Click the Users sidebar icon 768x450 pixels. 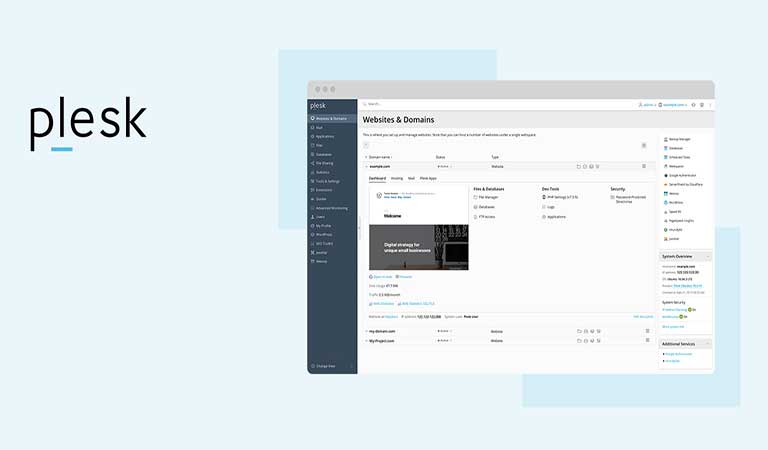[x=312, y=216]
